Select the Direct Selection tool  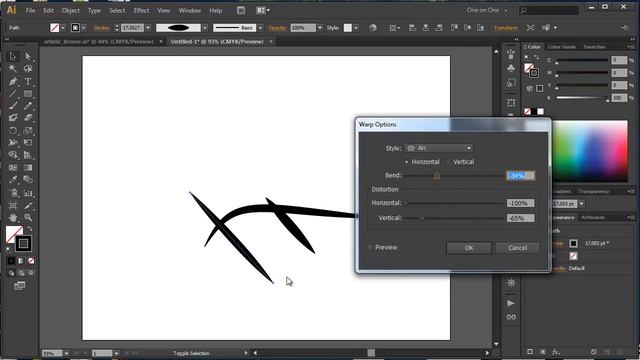point(28,56)
